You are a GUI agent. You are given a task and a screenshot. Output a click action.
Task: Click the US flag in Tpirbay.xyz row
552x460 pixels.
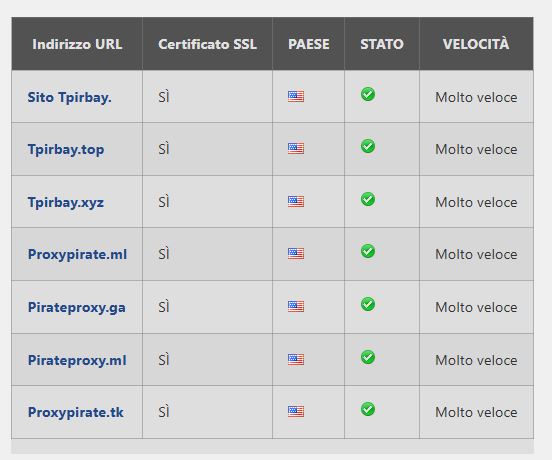tap(296, 201)
